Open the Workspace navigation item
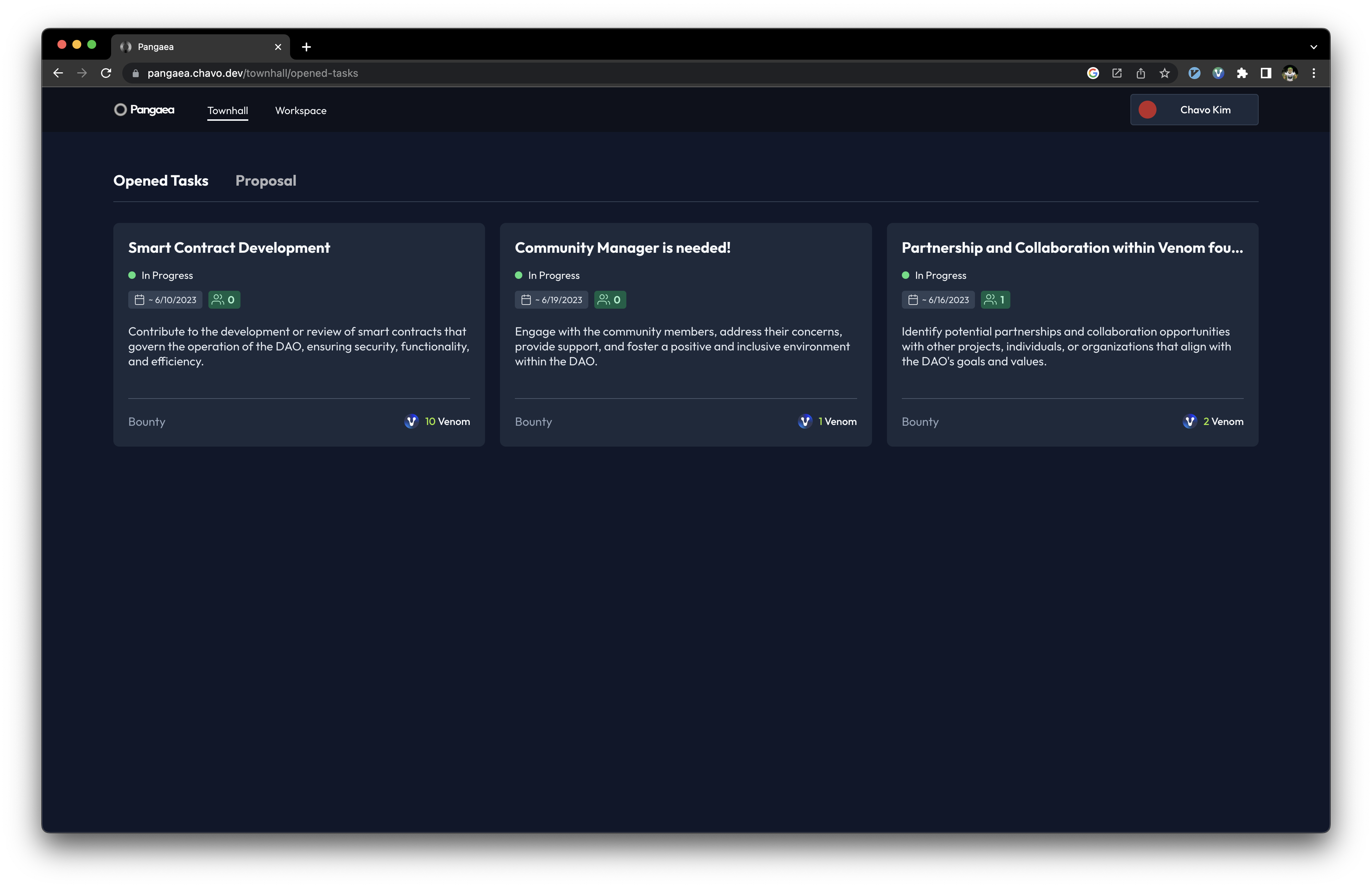Screen dimensions: 1372x888 [300, 111]
